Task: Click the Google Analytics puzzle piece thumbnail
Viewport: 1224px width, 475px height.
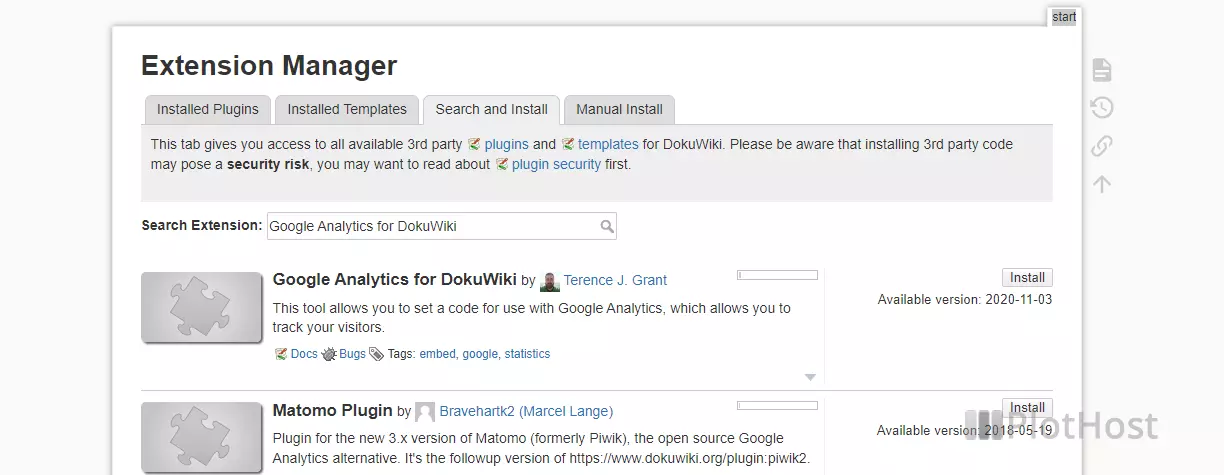Action: [x=201, y=306]
